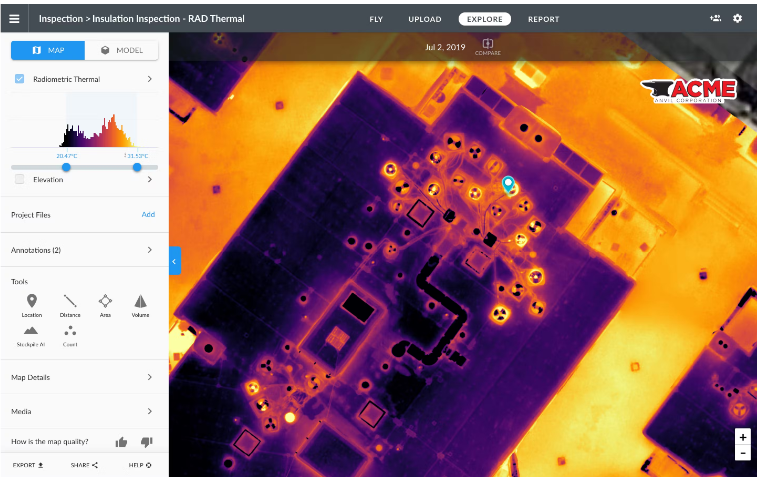Open the settings gear icon
Viewport: 757px width, 477px height.
737,18
